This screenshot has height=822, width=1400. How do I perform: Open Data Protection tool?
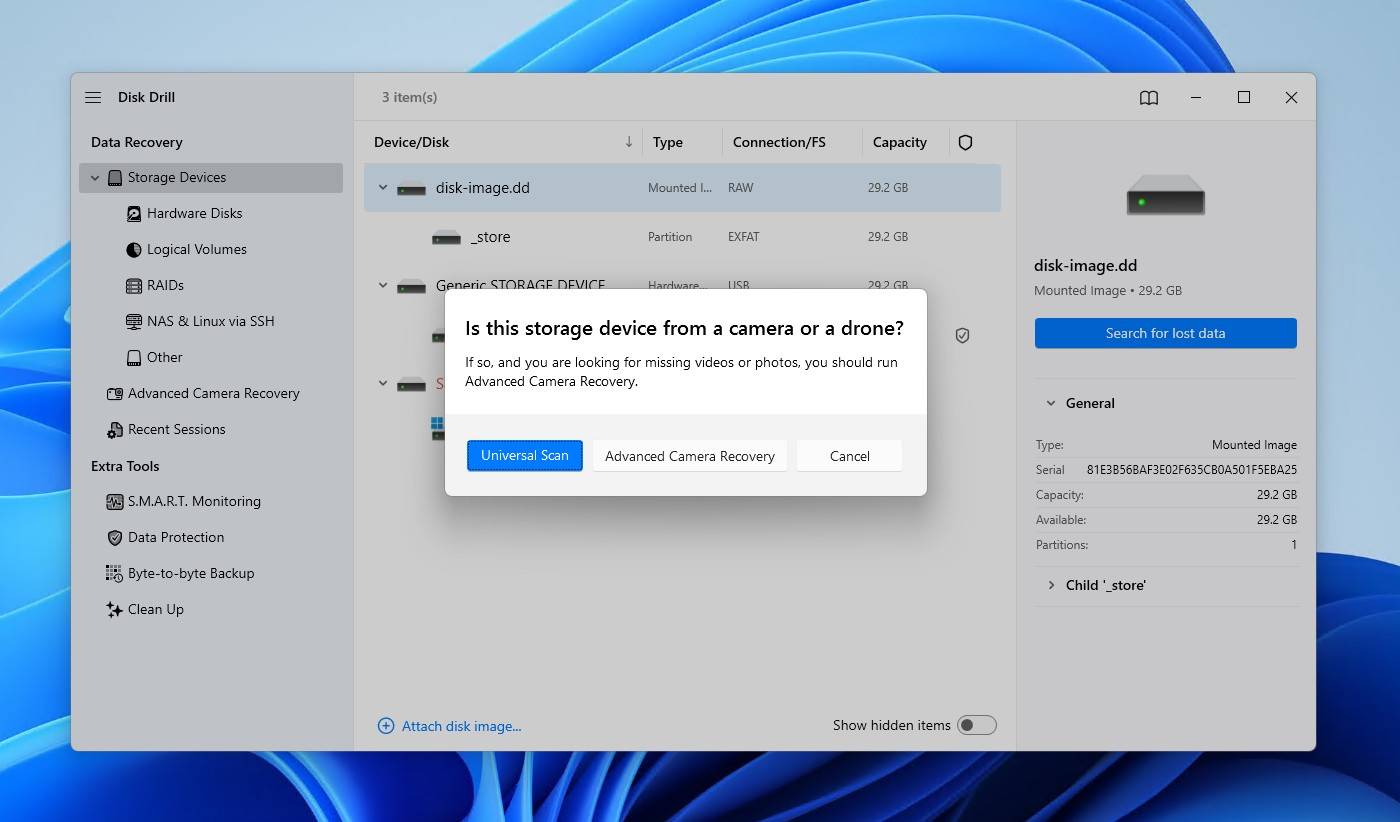pyautogui.click(x=176, y=538)
